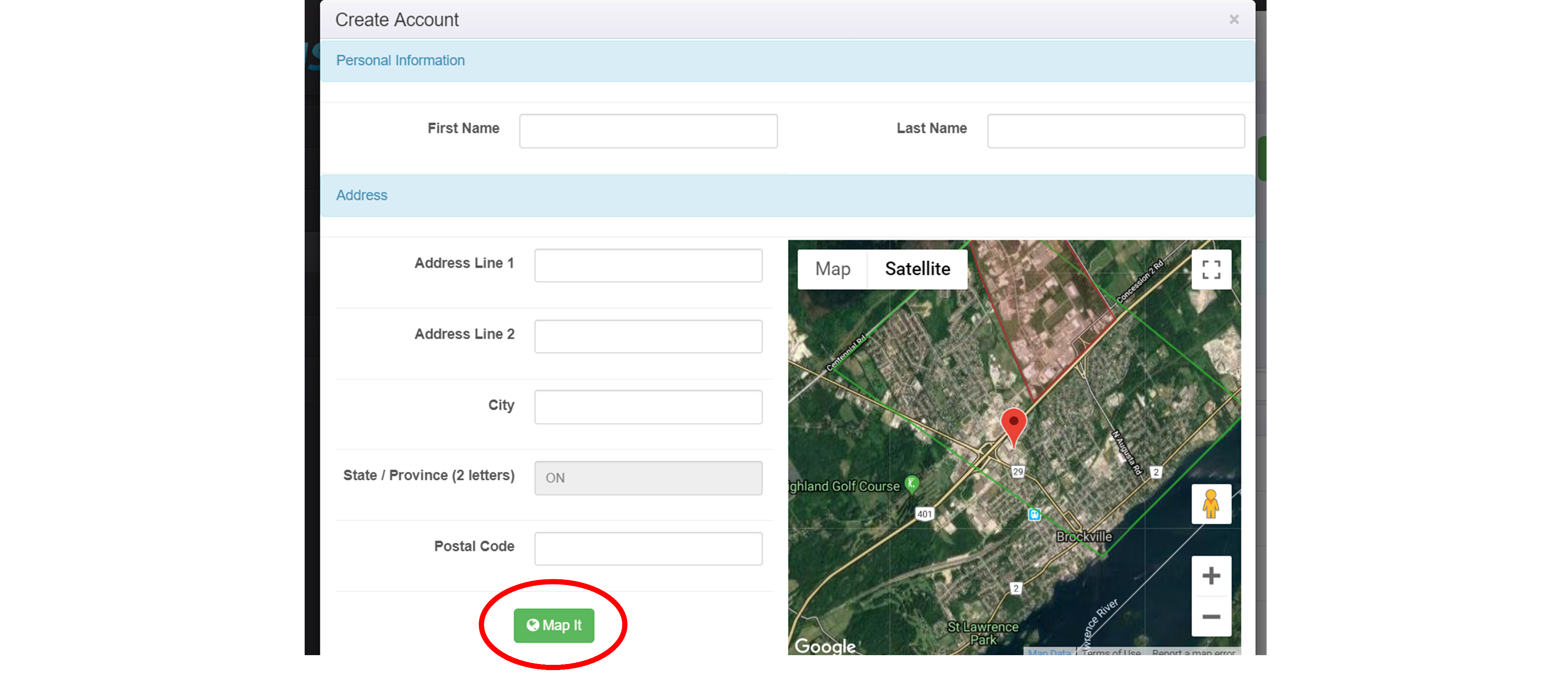Click the Map It button
1568x687 pixels.
click(553, 625)
